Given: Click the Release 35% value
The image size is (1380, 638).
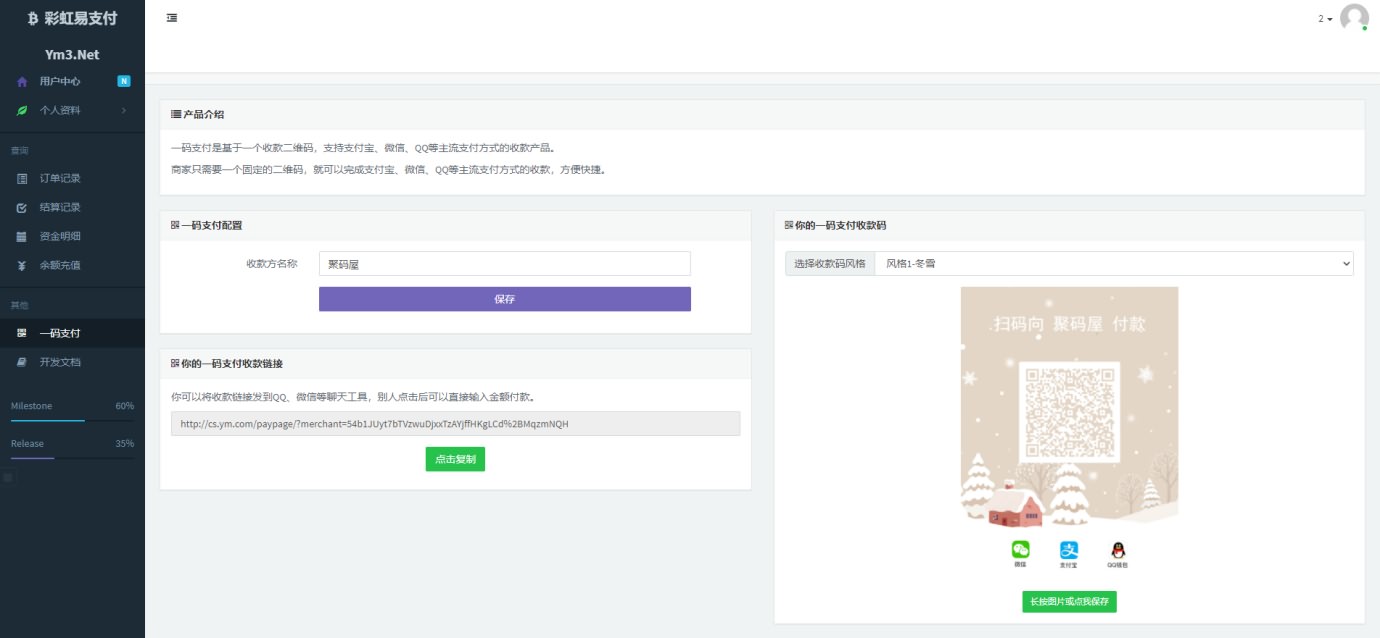Looking at the screenshot, I should (125, 443).
